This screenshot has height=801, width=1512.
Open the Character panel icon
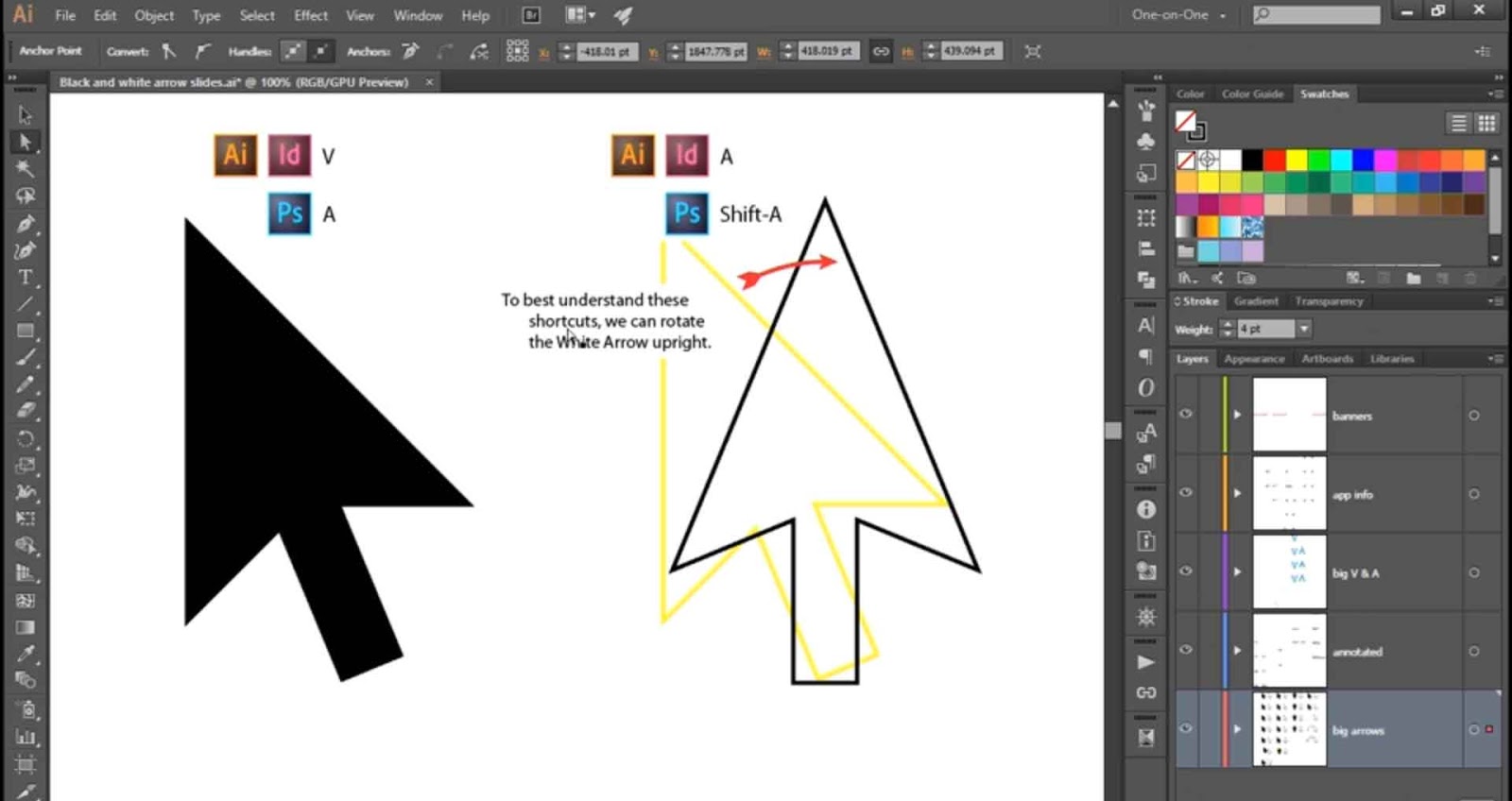[1146, 325]
